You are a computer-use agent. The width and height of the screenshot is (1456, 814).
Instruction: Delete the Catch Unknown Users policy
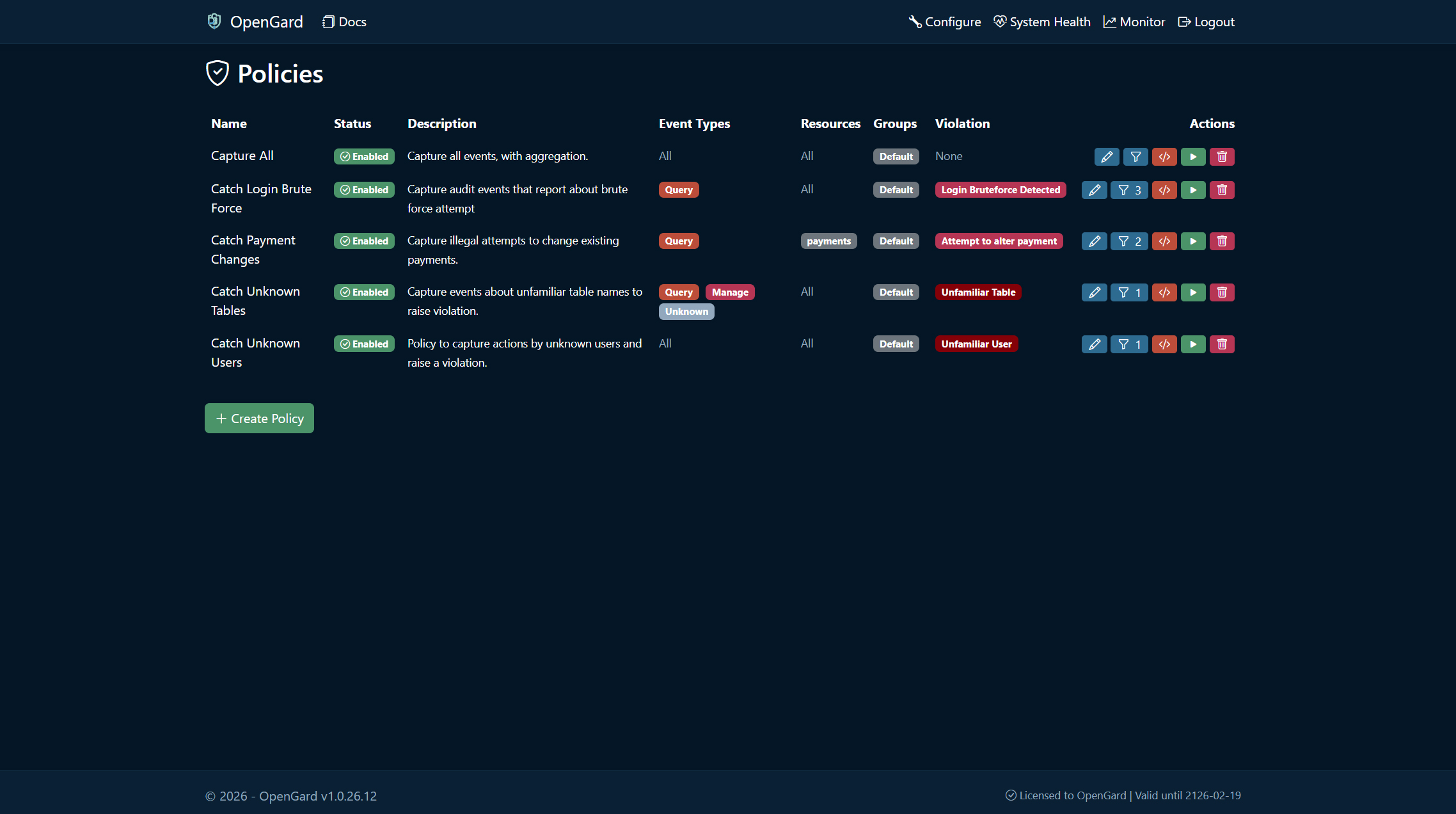(1222, 344)
